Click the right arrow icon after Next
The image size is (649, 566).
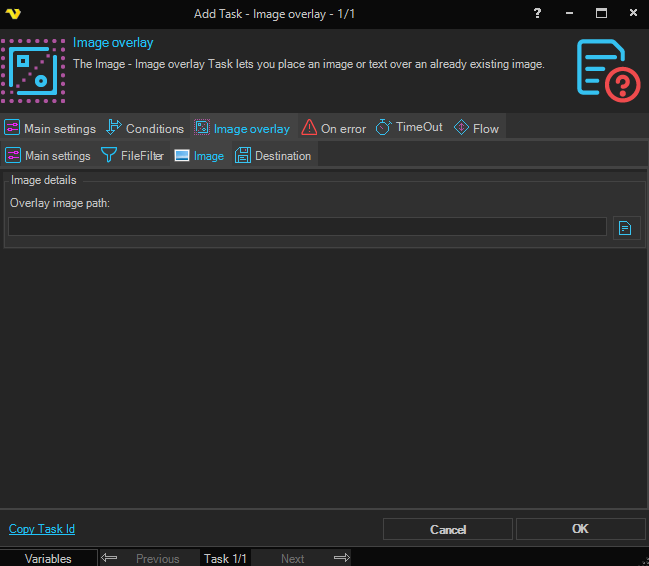coord(341,558)
